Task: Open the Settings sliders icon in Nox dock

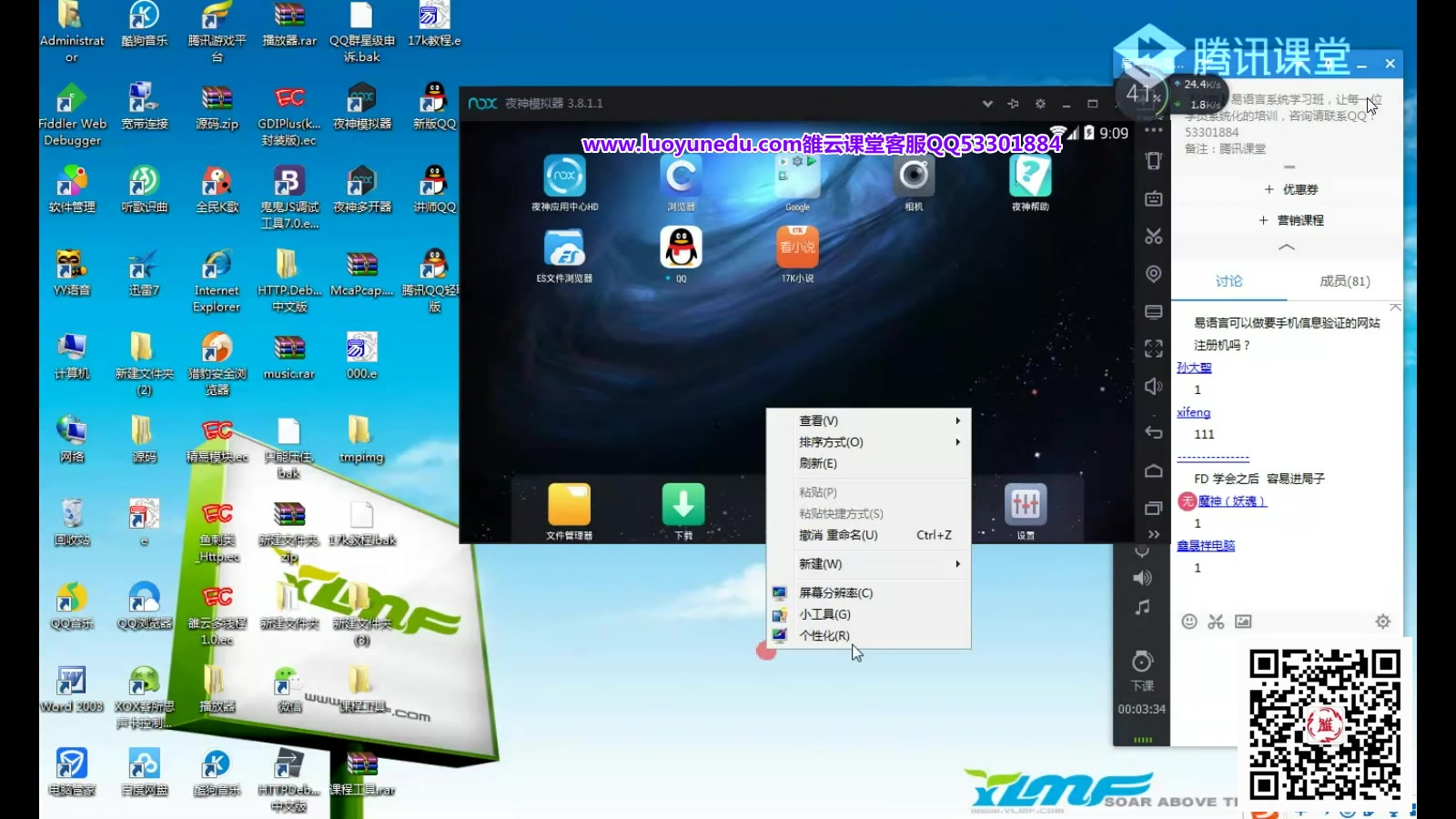Action: [1026, 504]
